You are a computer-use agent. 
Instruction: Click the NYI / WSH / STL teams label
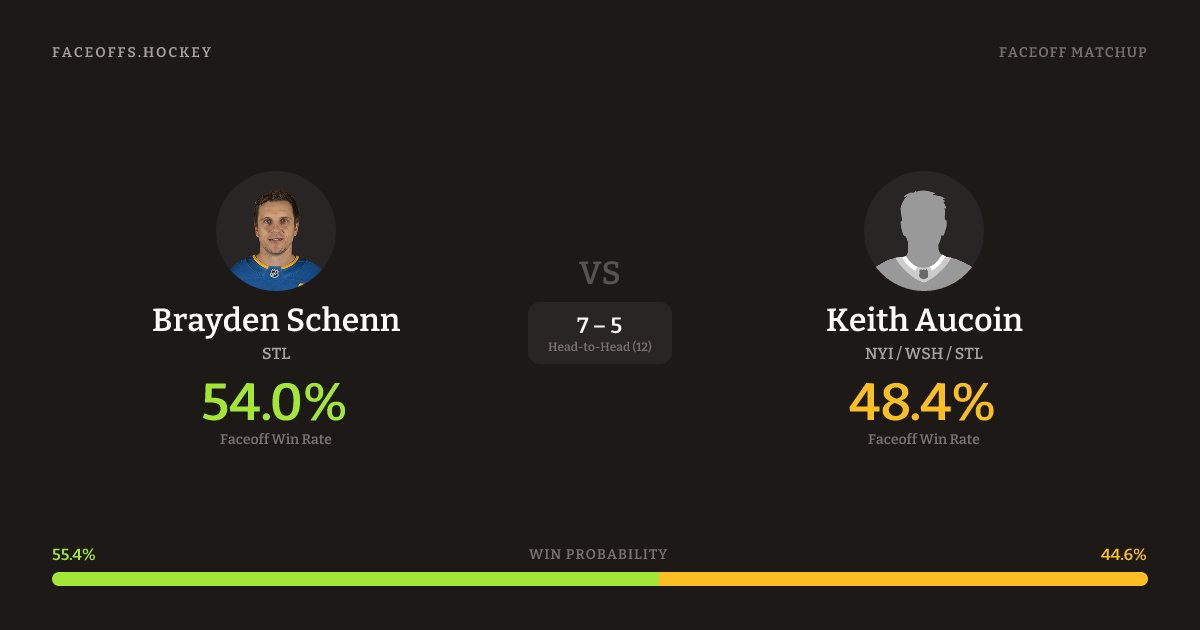[x=924, y=354]
